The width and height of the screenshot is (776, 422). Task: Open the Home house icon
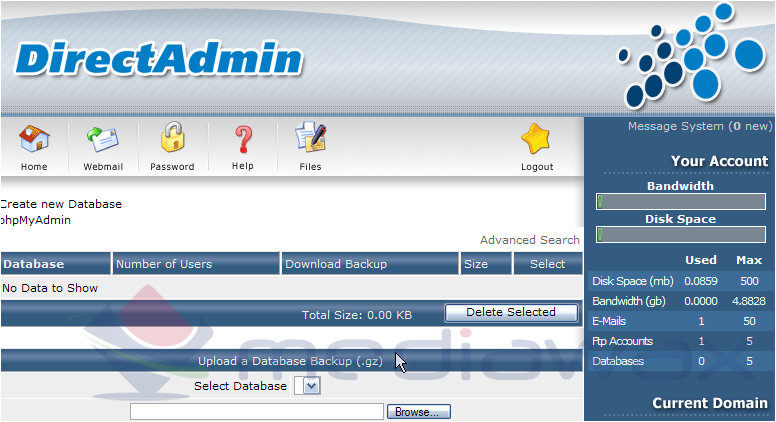pos(34,138)
